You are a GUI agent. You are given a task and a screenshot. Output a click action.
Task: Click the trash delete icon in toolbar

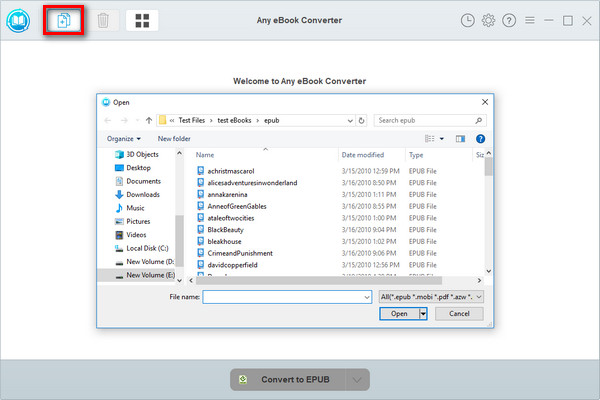click(103, 20)
